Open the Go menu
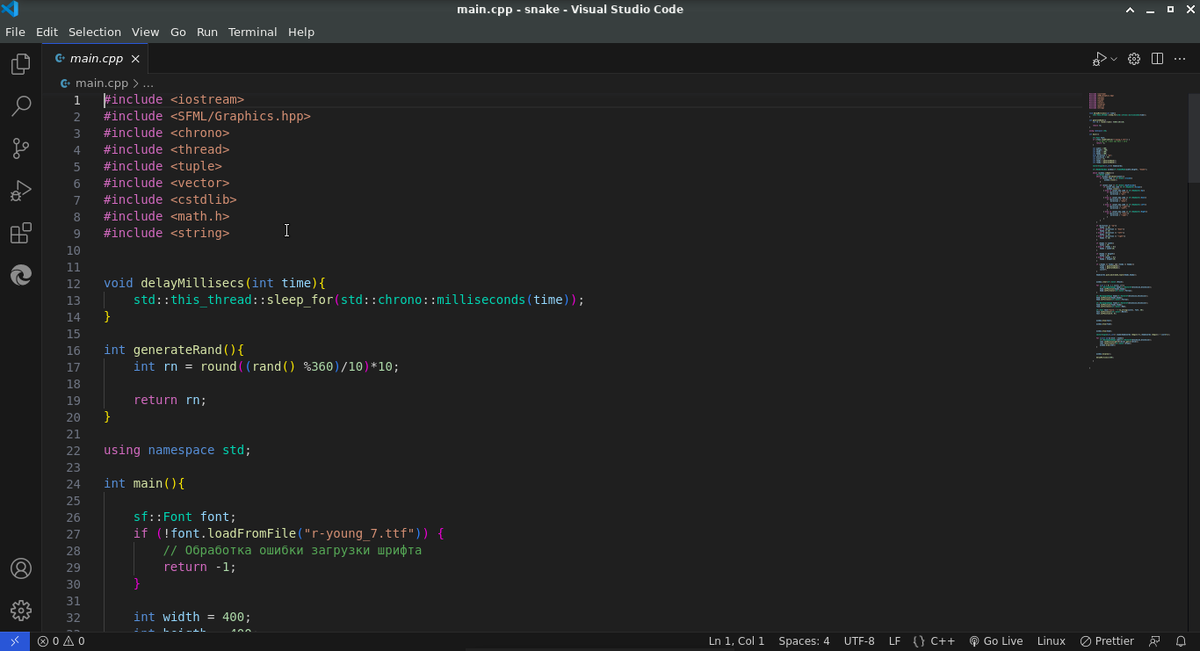Image resolution: width=1200 pixels, height=651 pixels. [x=178, y=32]
